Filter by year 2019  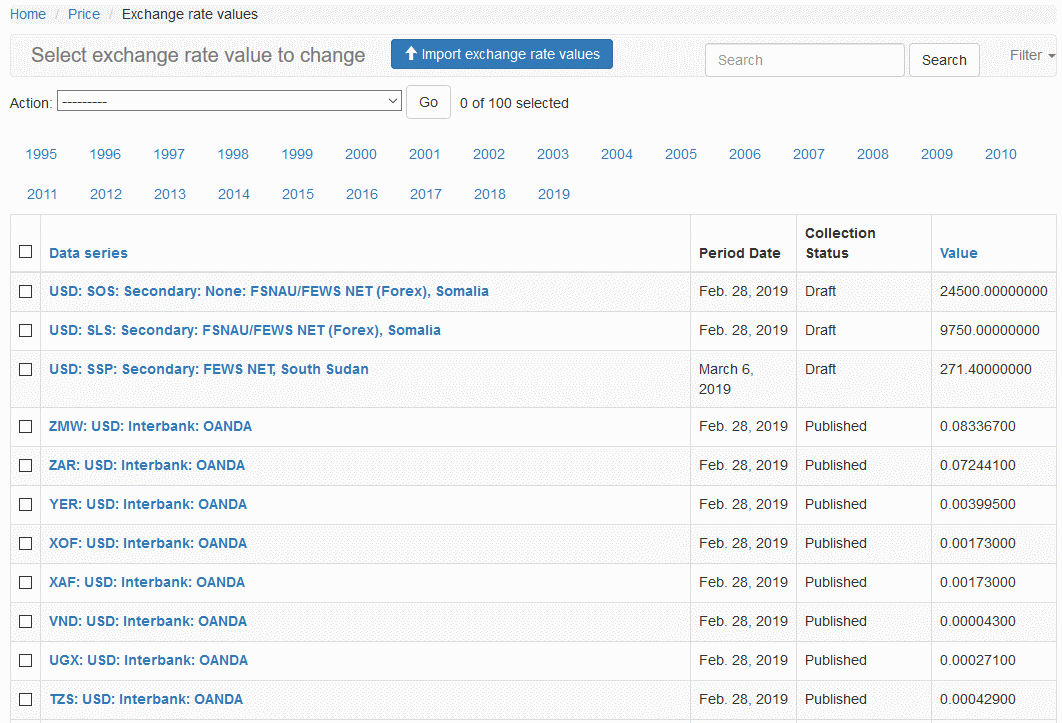tap(553, 194)
